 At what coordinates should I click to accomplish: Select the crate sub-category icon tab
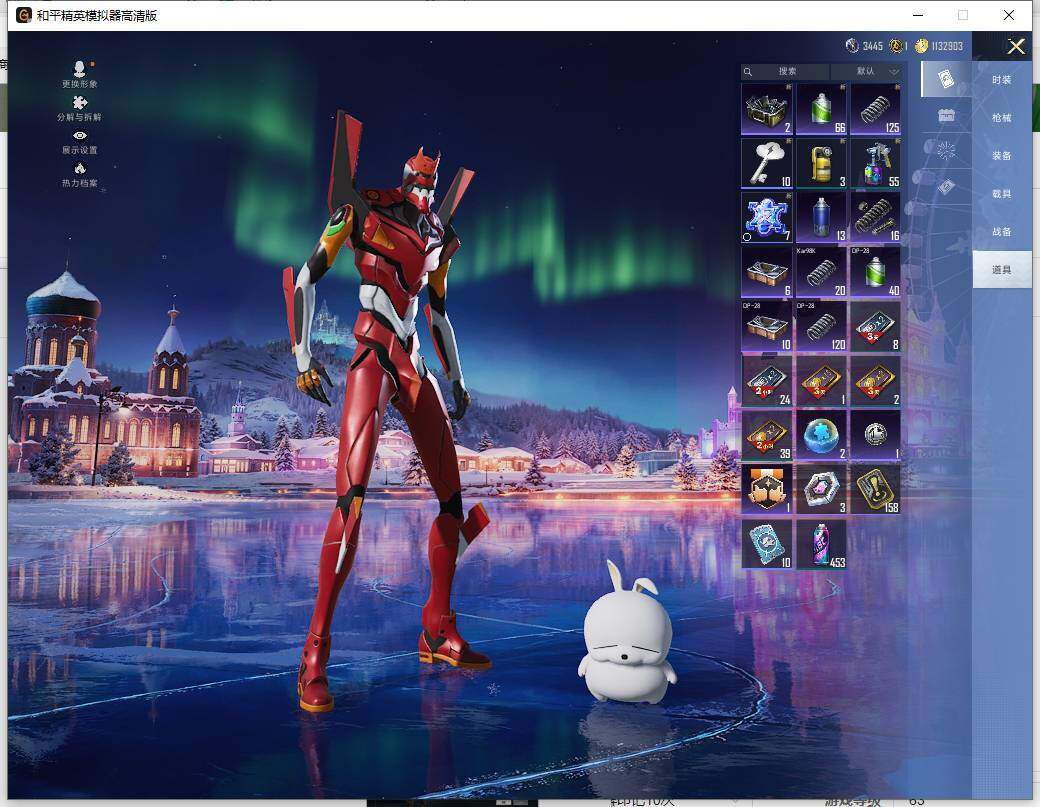point(946,115)
